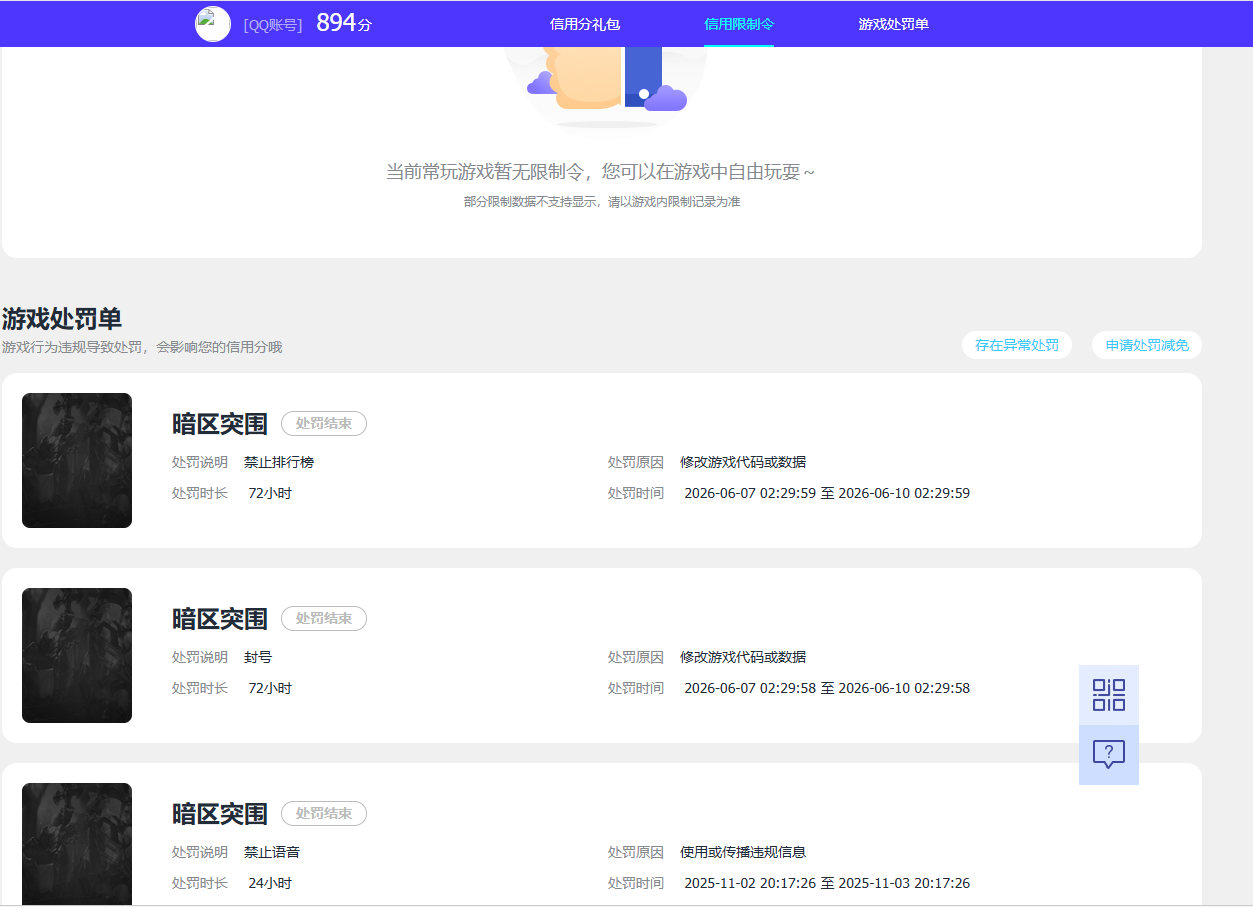Screen dimensions: 1253x908
Task: Select the 禁止语音 penalty description
Action: [x=272, y=852]
